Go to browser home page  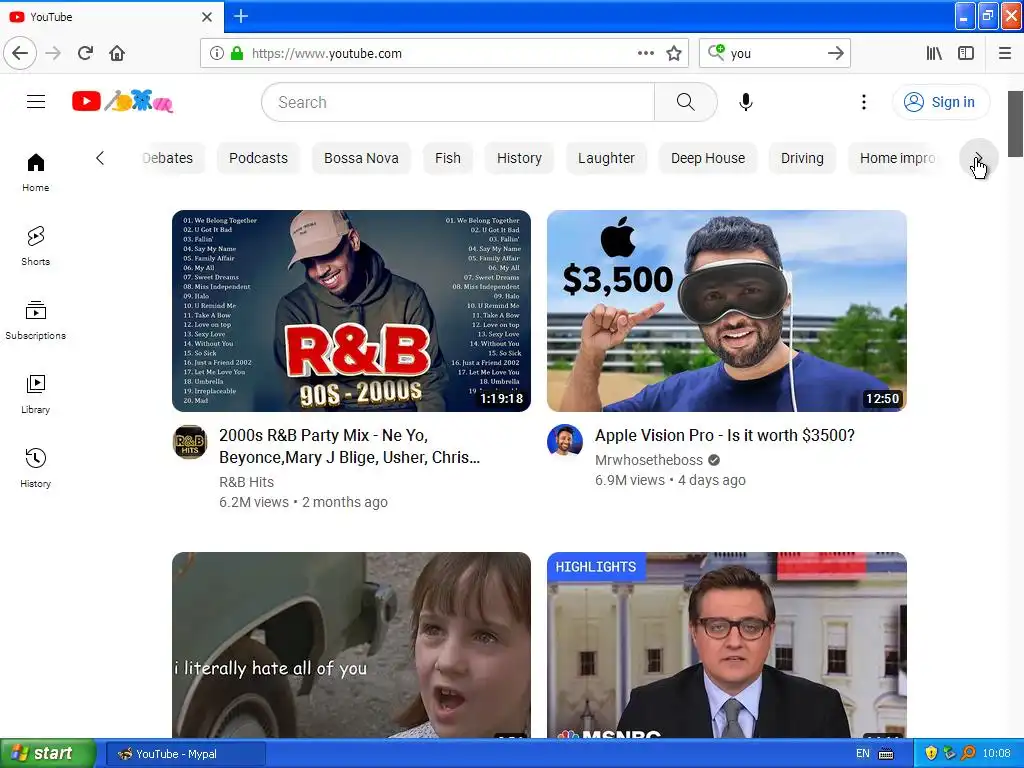click(x=117, y=53)
